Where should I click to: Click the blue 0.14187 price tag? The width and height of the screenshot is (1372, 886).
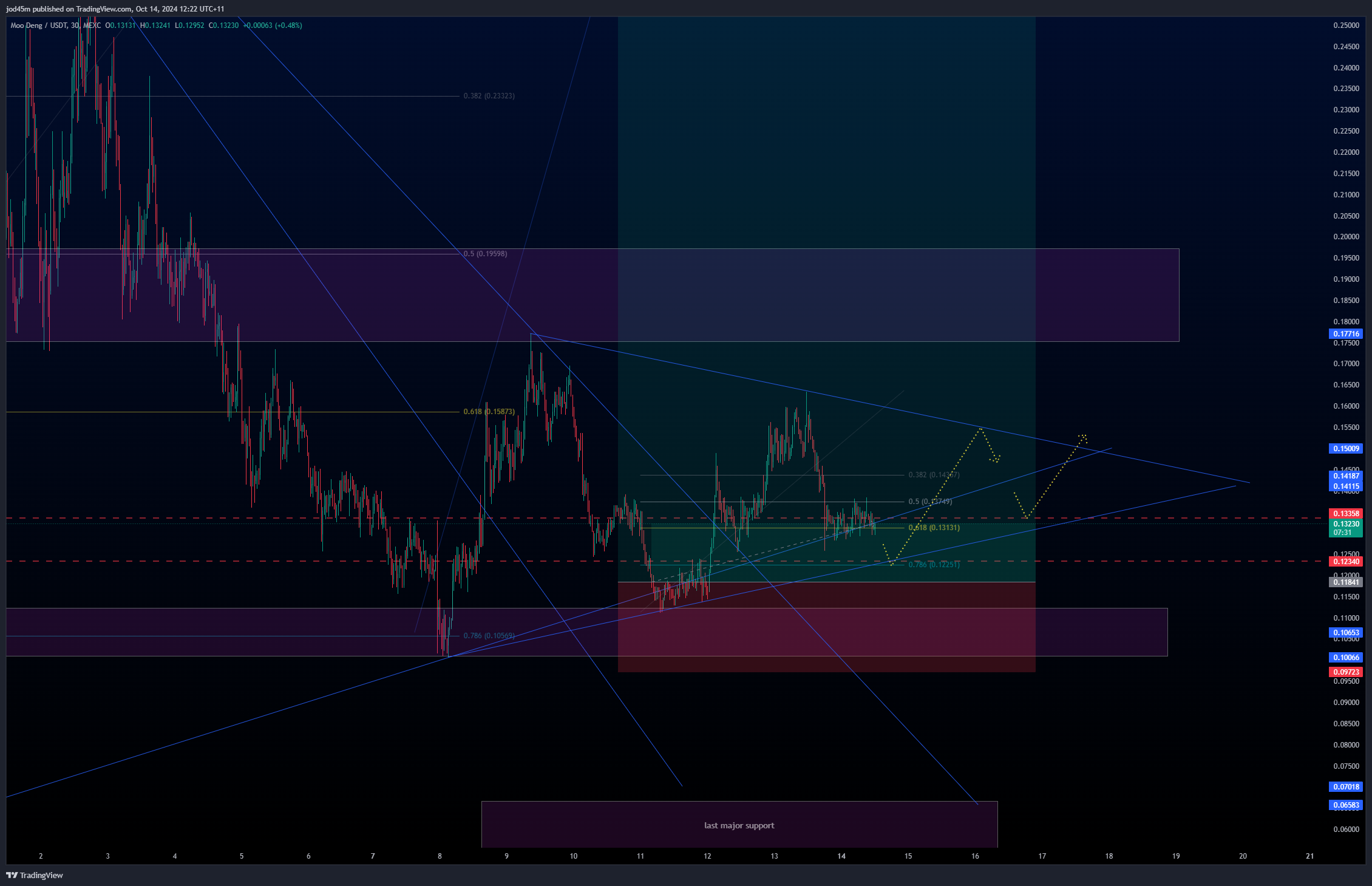[x=1346, y=476]
